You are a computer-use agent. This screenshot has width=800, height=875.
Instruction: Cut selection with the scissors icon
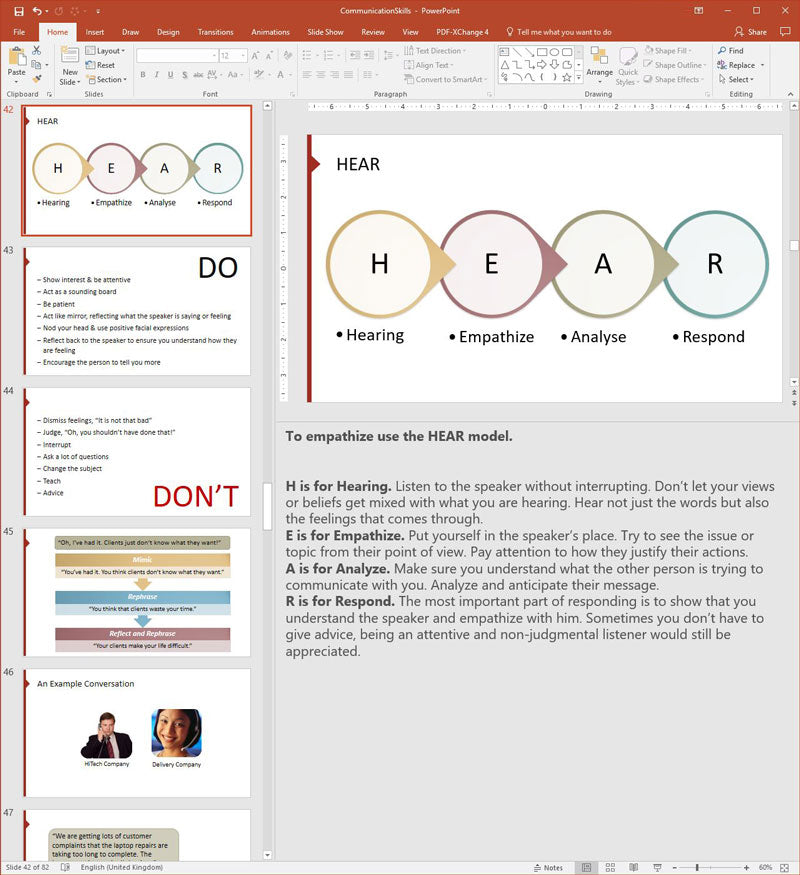(x=37, y=50)
